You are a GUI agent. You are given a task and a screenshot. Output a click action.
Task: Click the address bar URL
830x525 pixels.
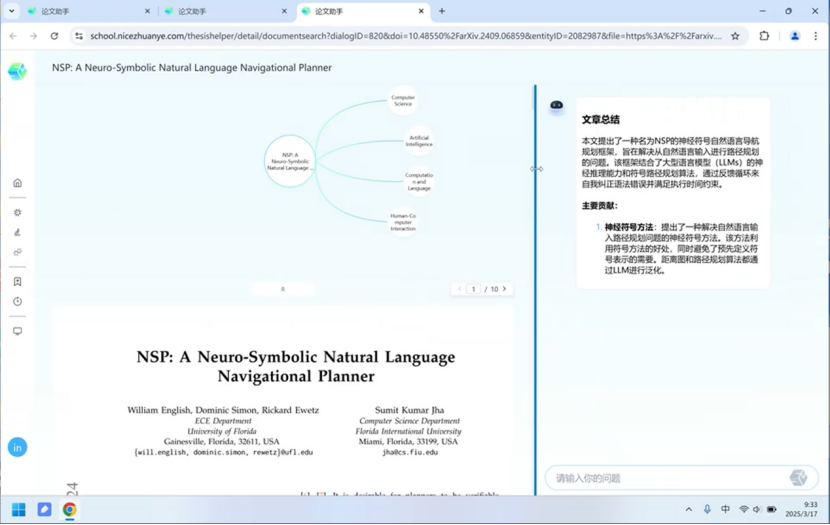coord(406,36)
